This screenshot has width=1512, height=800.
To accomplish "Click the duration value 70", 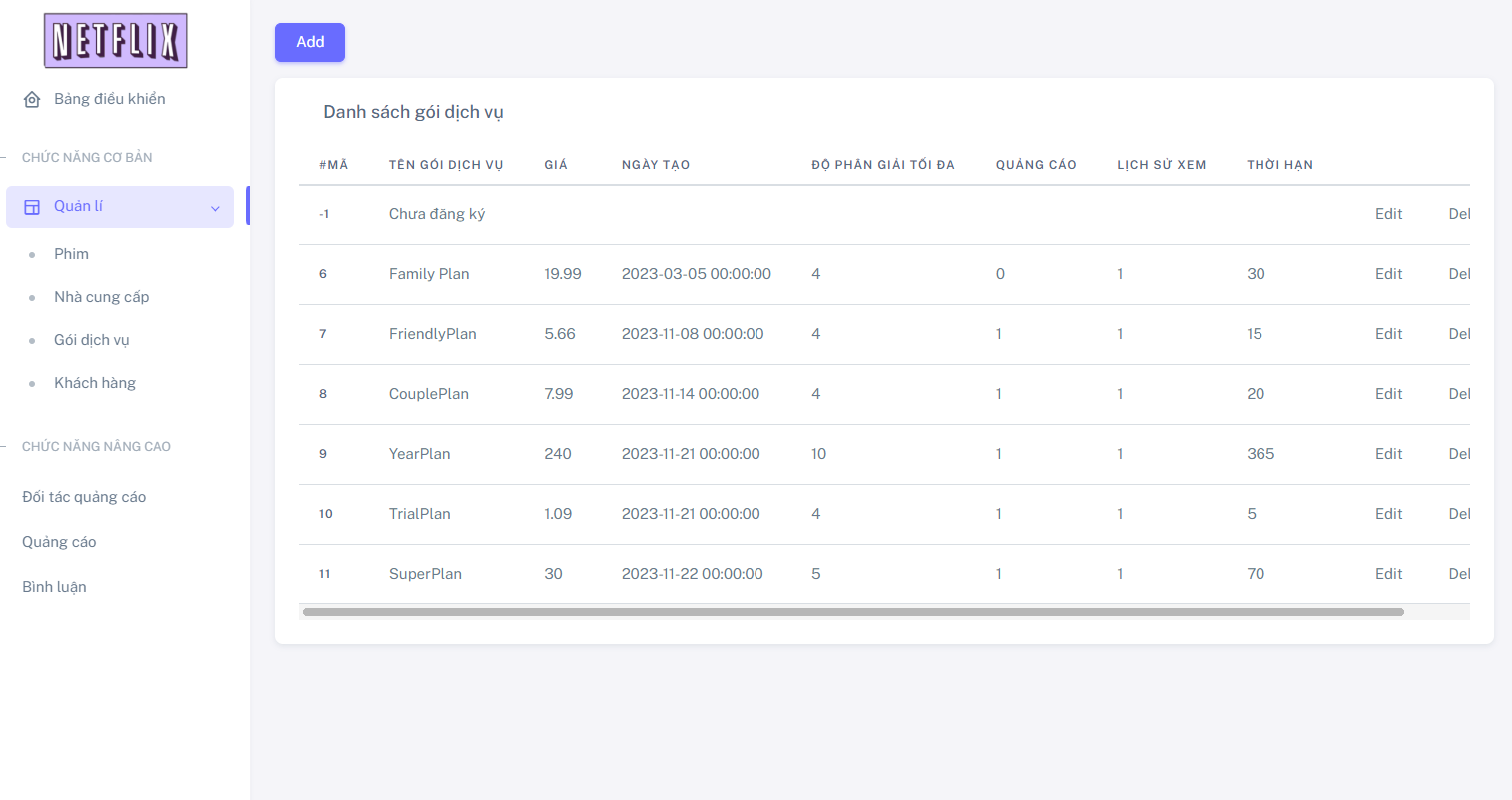I will (x=1256, y=574).
